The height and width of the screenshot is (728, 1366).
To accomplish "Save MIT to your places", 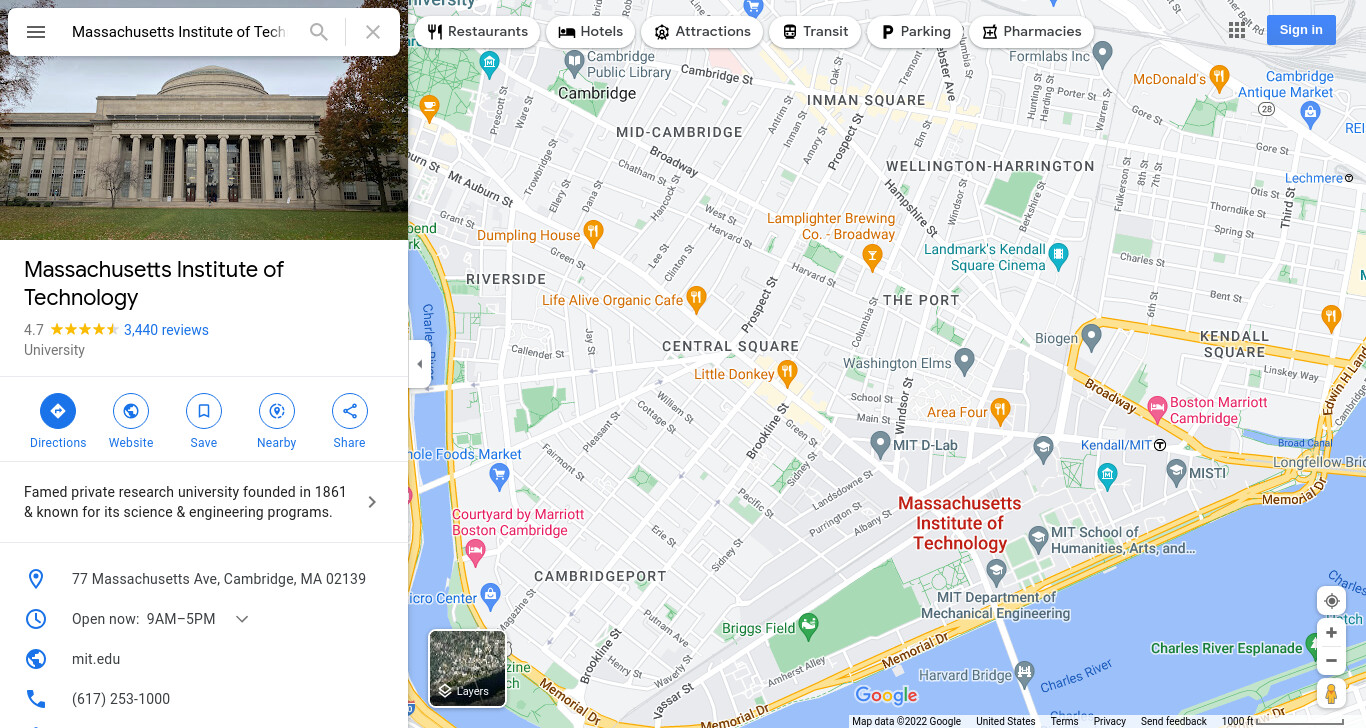I will pos(204,422).
